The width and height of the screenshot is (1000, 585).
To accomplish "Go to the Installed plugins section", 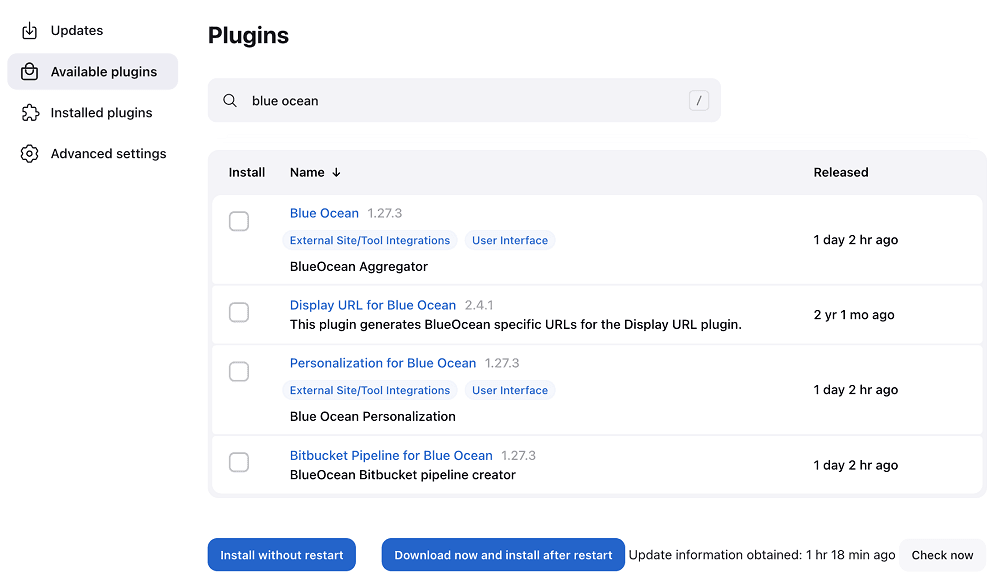I will [x=100, y=112].
